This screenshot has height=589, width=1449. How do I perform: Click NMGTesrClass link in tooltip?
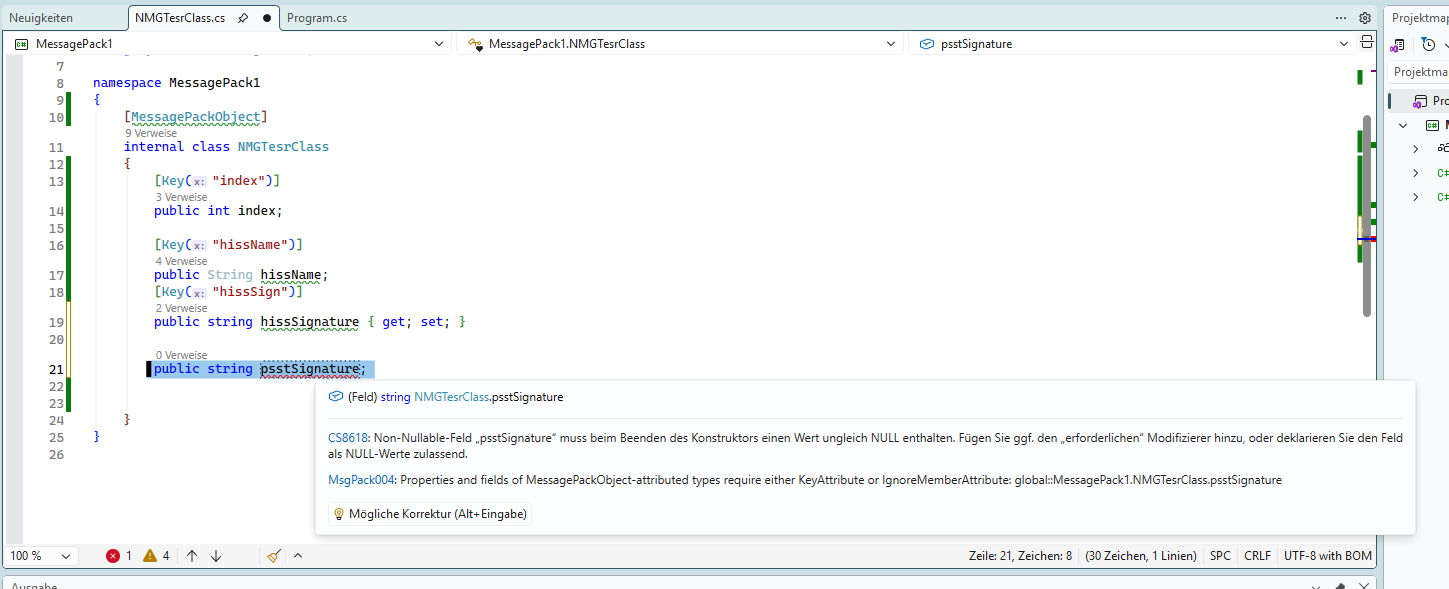(451, 397)
